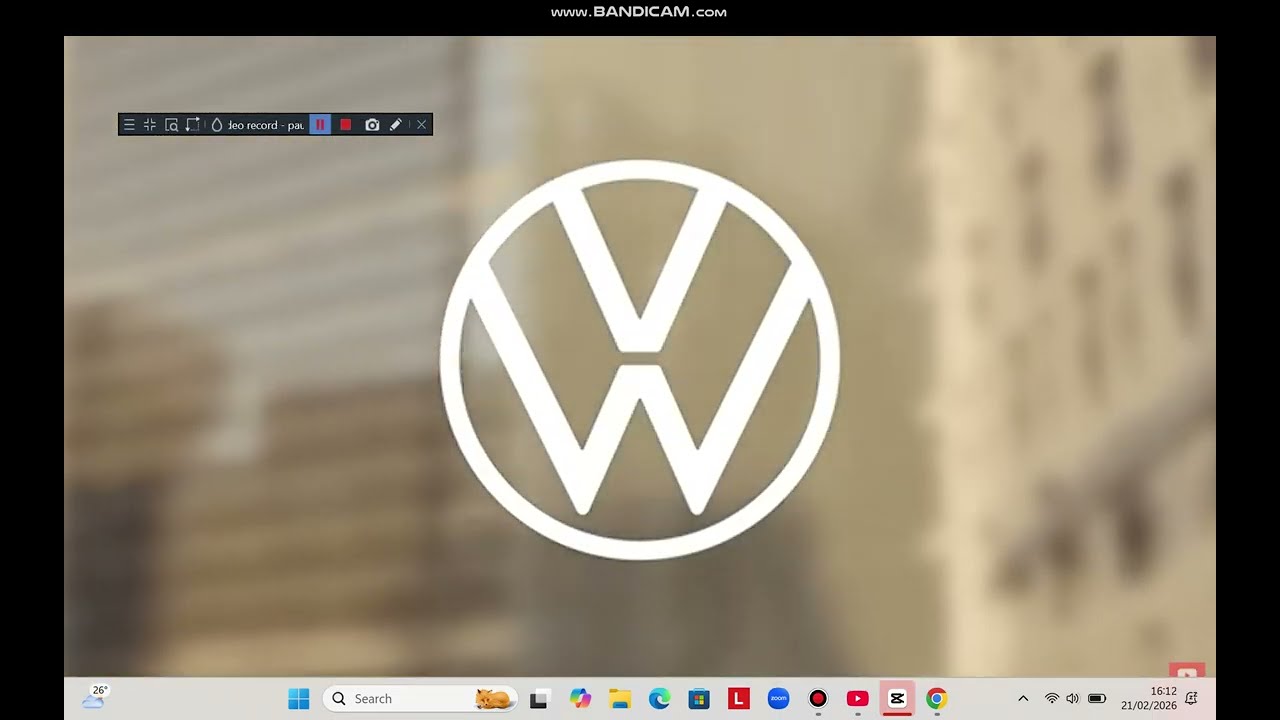The height and width of the screenshot is (720, 1280).
Task: Select the find-window magnifier icon in Bandicam bar
Action: tap(171, 125)
